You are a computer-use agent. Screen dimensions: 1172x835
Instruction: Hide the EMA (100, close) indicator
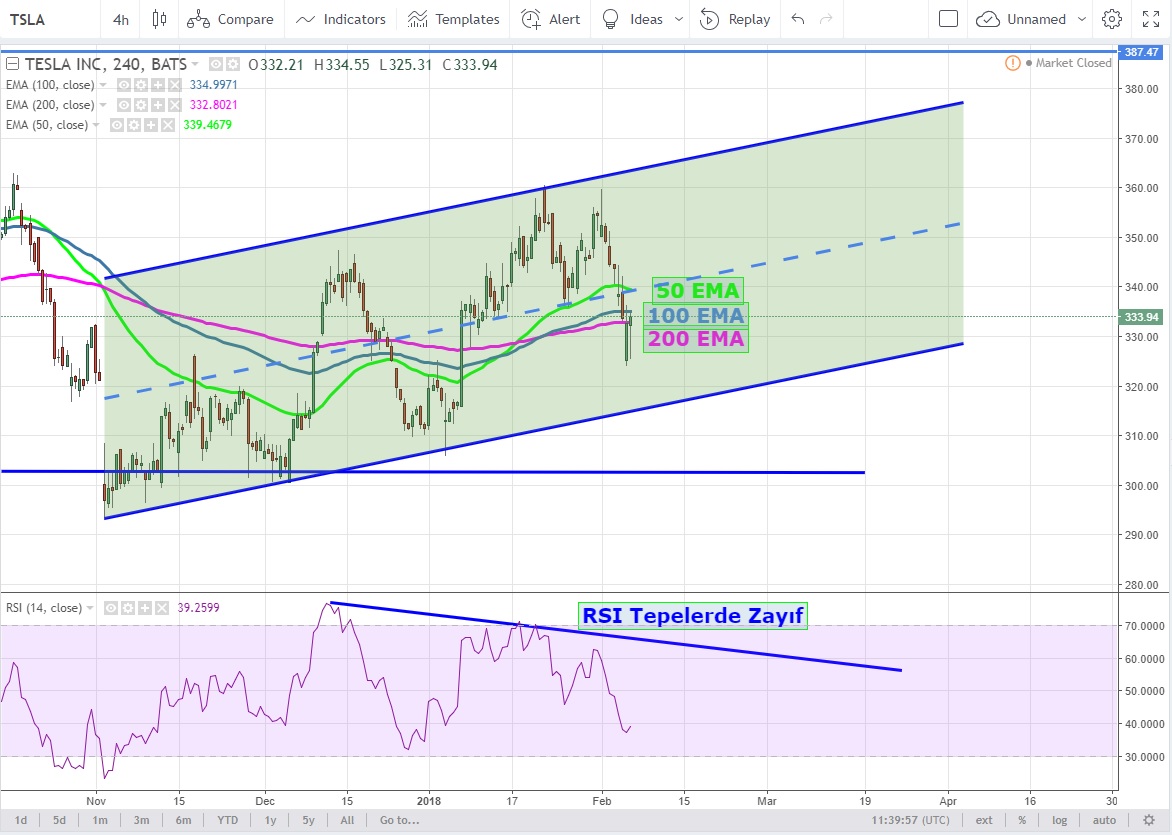(126, 85)
